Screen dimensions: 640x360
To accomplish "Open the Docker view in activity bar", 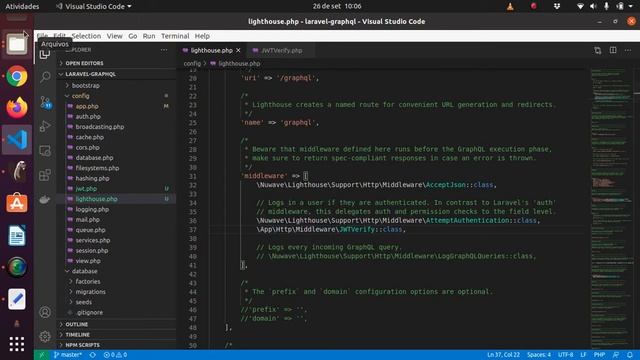I will (x=45, y=199).
